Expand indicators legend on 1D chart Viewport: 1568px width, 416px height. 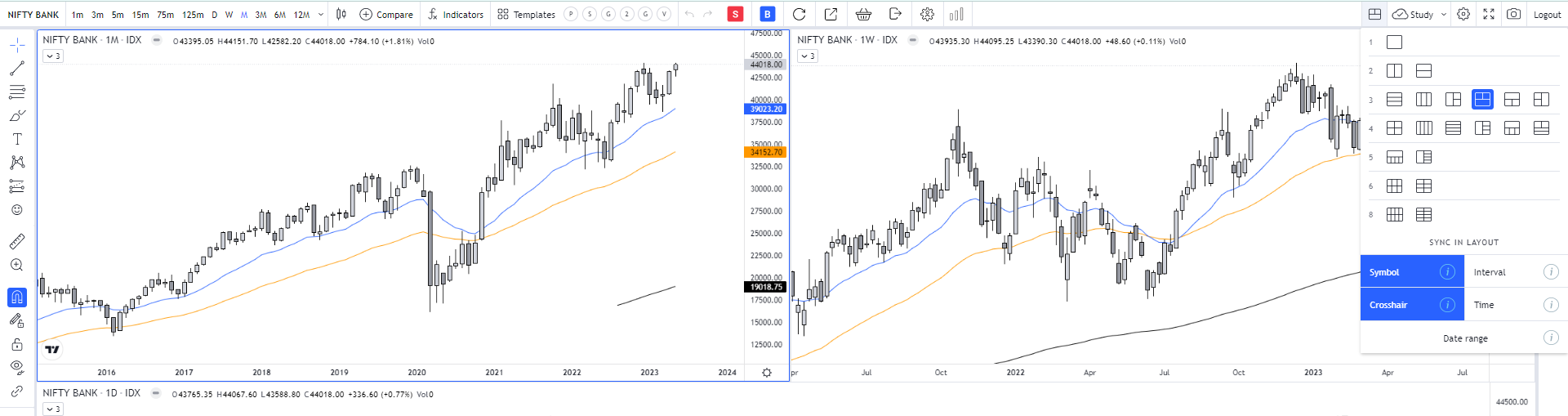click(x=53, y=409)
